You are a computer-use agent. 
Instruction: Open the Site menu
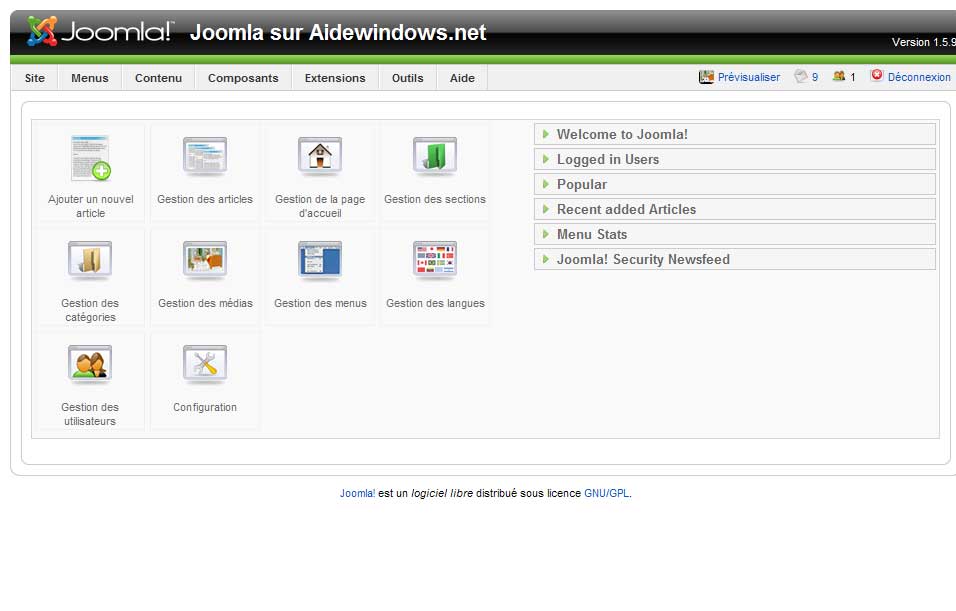(35, 78)
